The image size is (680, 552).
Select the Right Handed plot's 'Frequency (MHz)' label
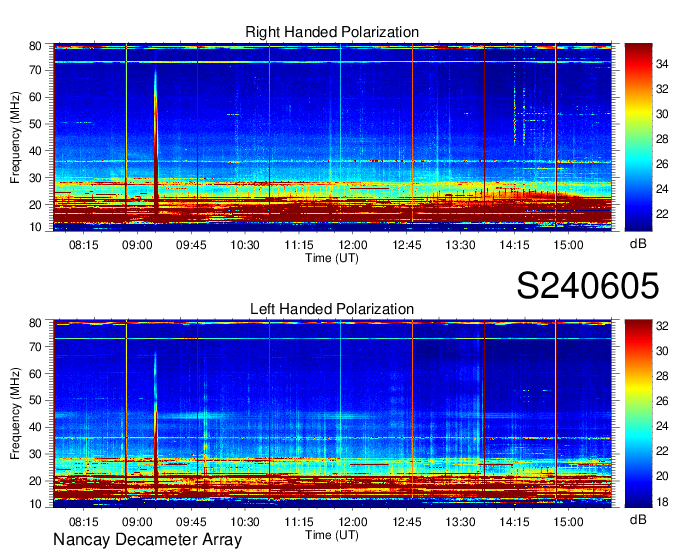point(15,137)
